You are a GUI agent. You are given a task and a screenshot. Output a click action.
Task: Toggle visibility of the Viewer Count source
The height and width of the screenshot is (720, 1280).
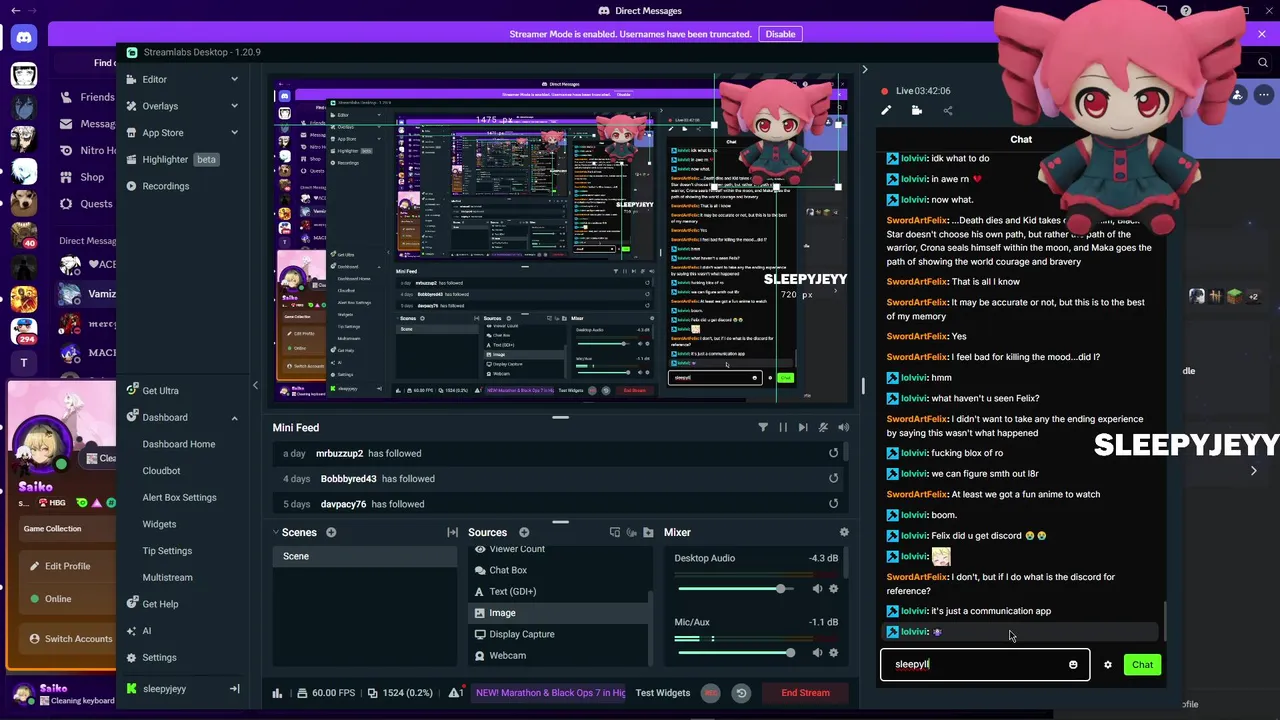click(x=480, y=549)
